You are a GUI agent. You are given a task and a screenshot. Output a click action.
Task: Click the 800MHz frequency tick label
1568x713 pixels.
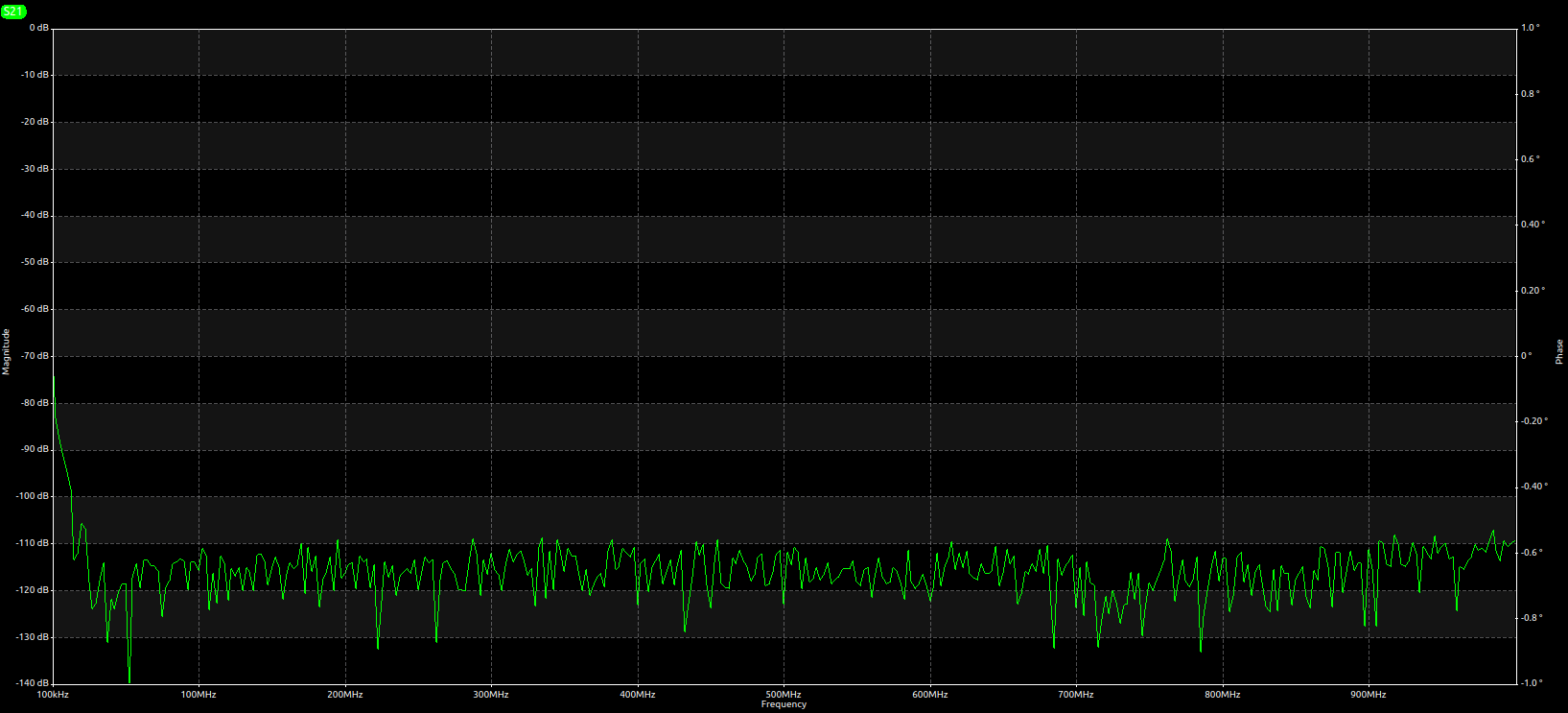(x=1223, y=694)
